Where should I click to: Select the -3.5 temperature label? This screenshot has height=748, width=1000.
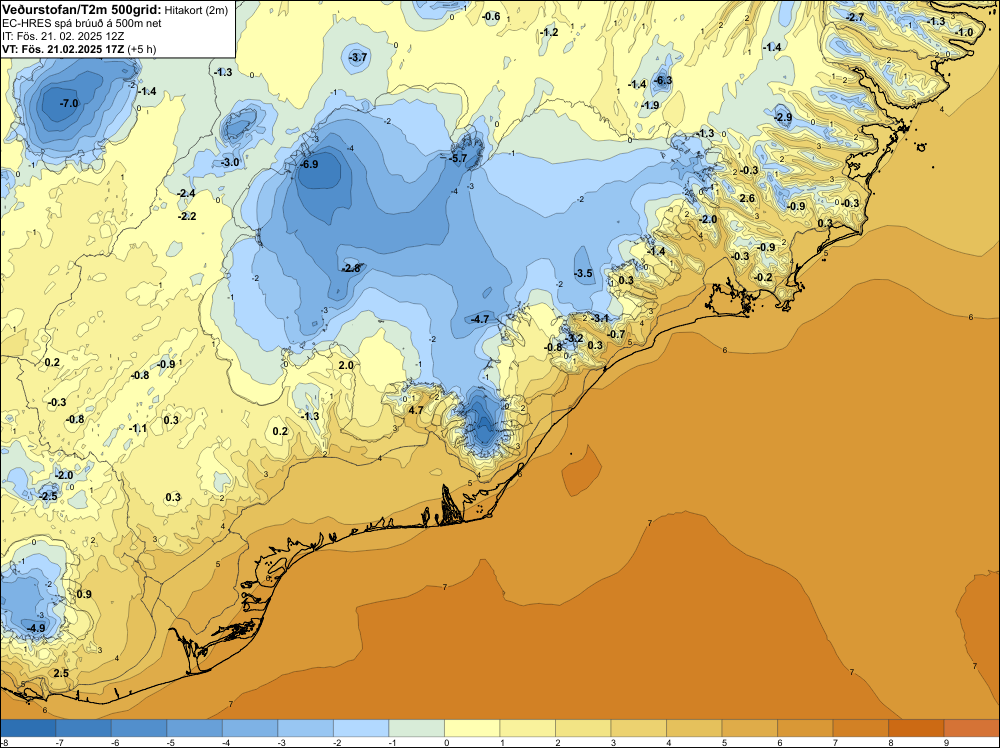584,274
